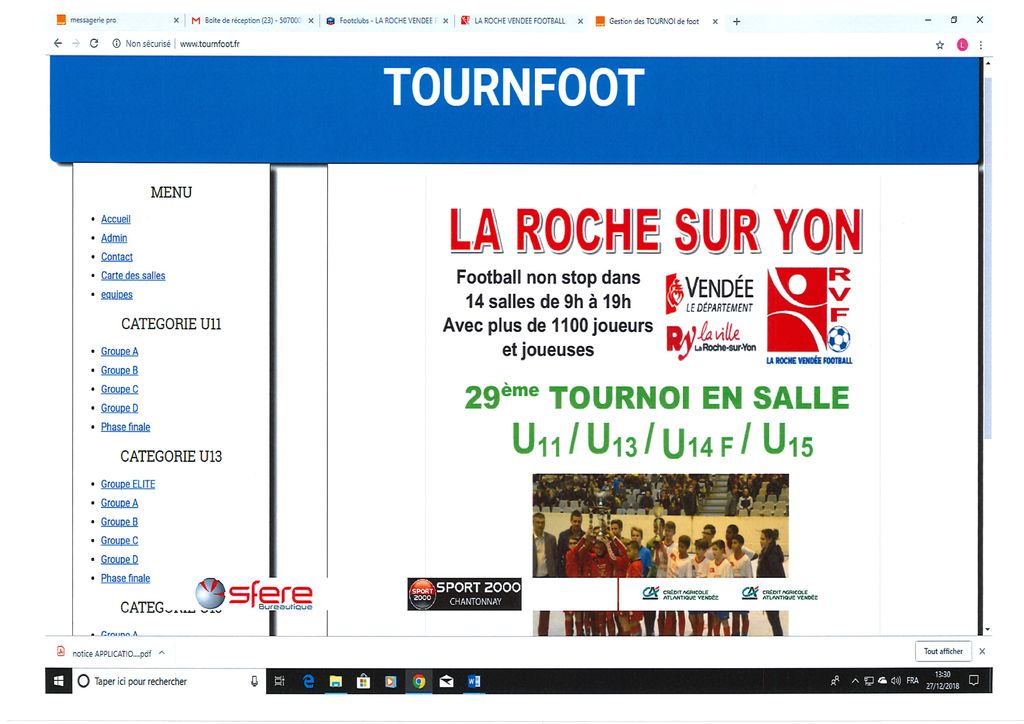1024x724 pixels.
Task: Close the downloads bar
Action: coord(982,651)
